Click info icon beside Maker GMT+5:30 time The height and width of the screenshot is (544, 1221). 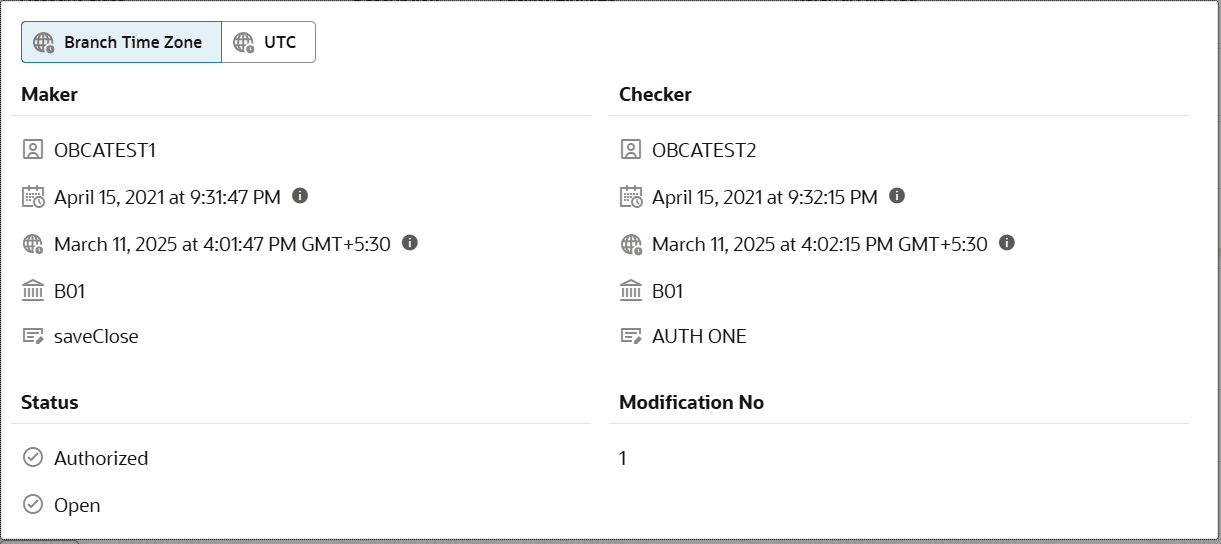click(410, 242)
